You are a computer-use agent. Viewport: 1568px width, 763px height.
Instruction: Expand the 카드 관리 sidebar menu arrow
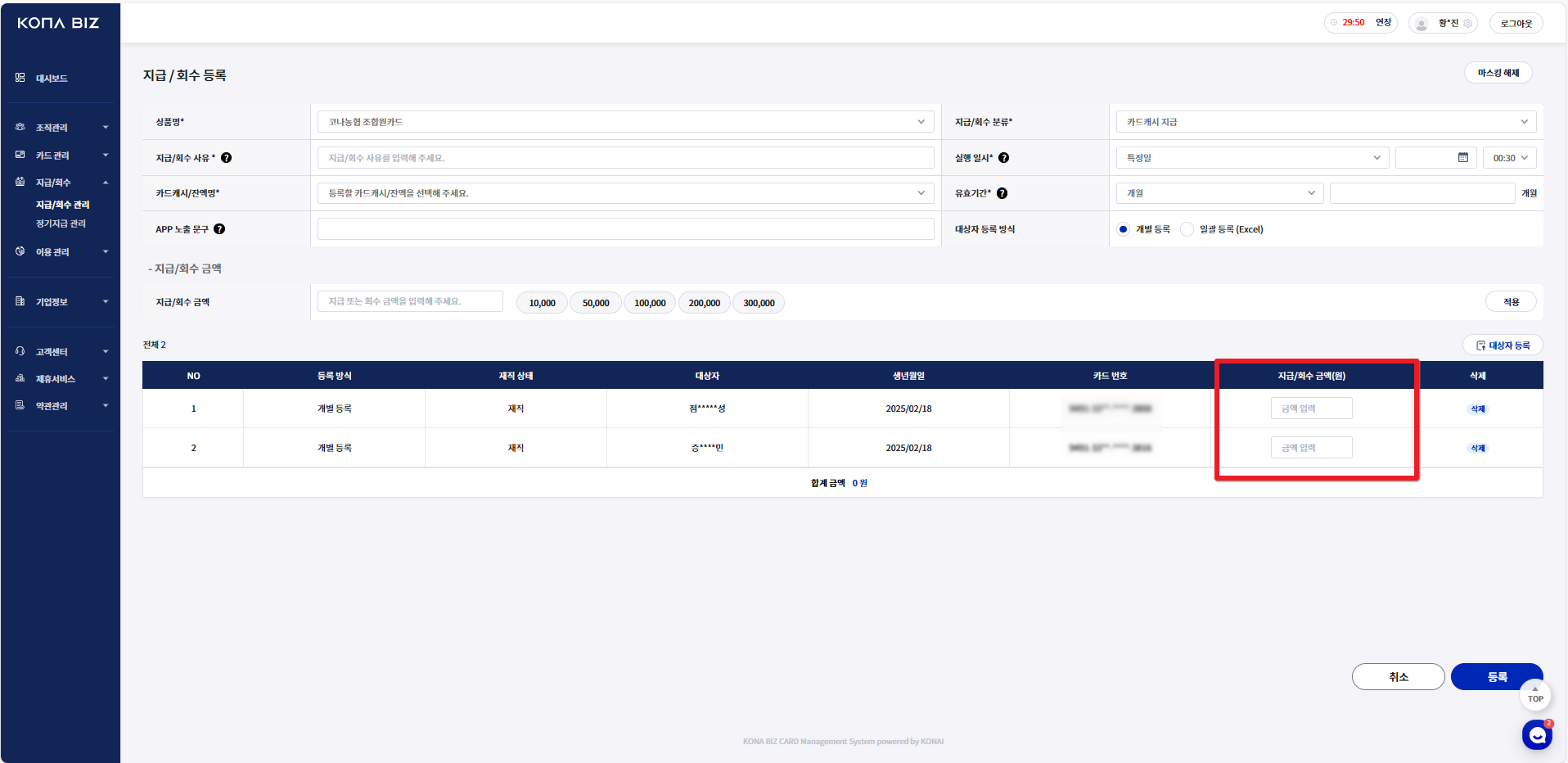click(106, 156)
